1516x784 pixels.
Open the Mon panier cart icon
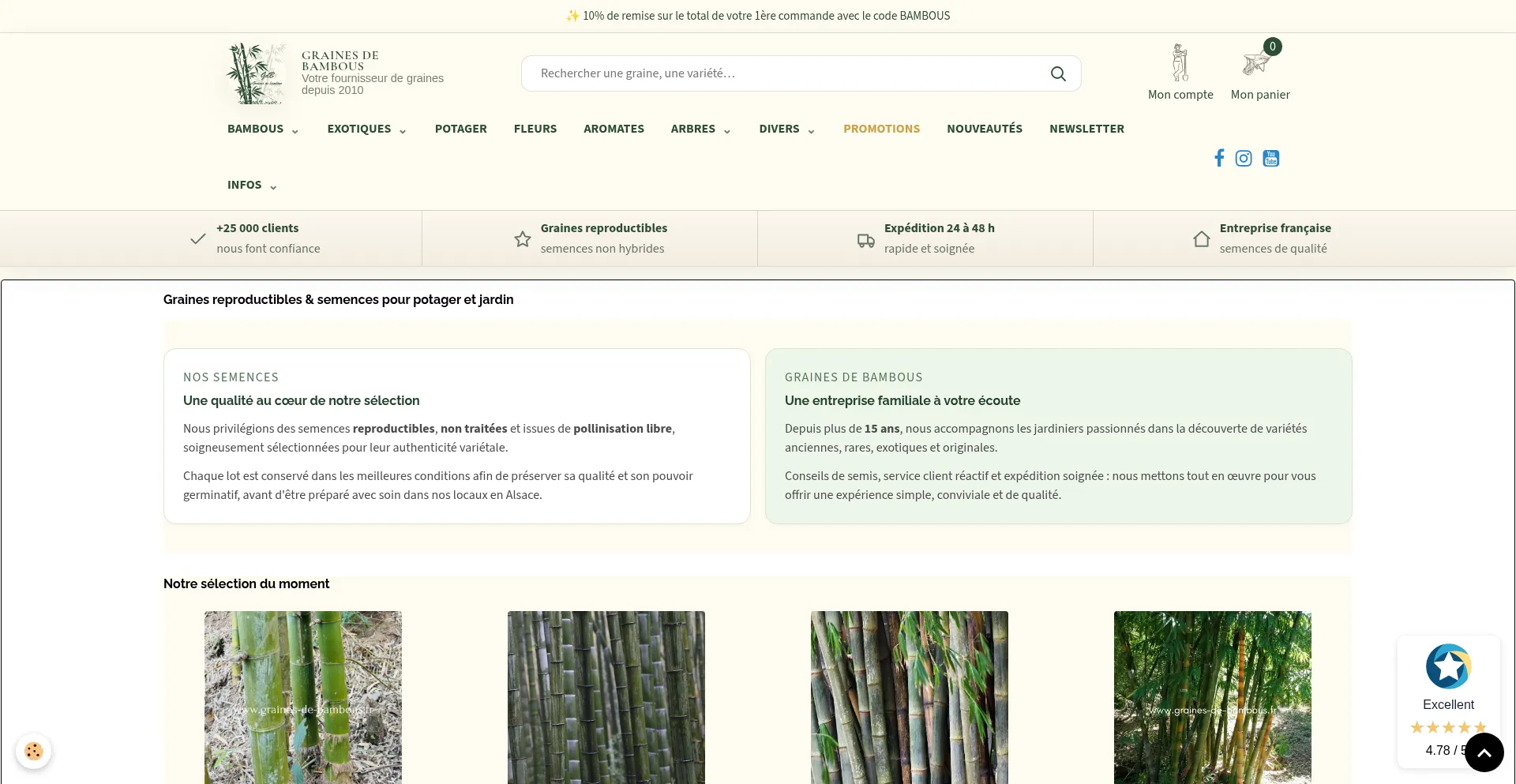click(1255, 62)
